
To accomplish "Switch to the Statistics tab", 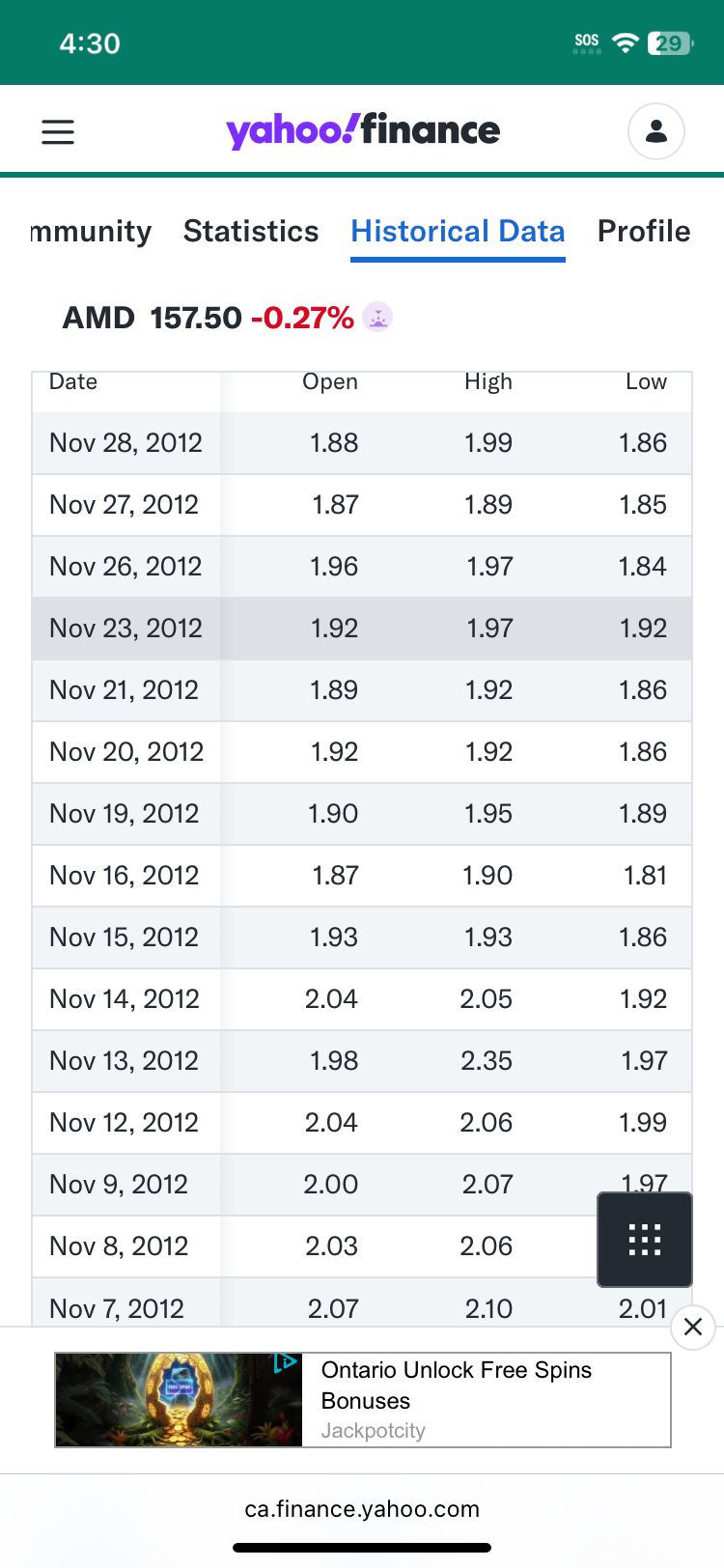I will tap(251, 232).
